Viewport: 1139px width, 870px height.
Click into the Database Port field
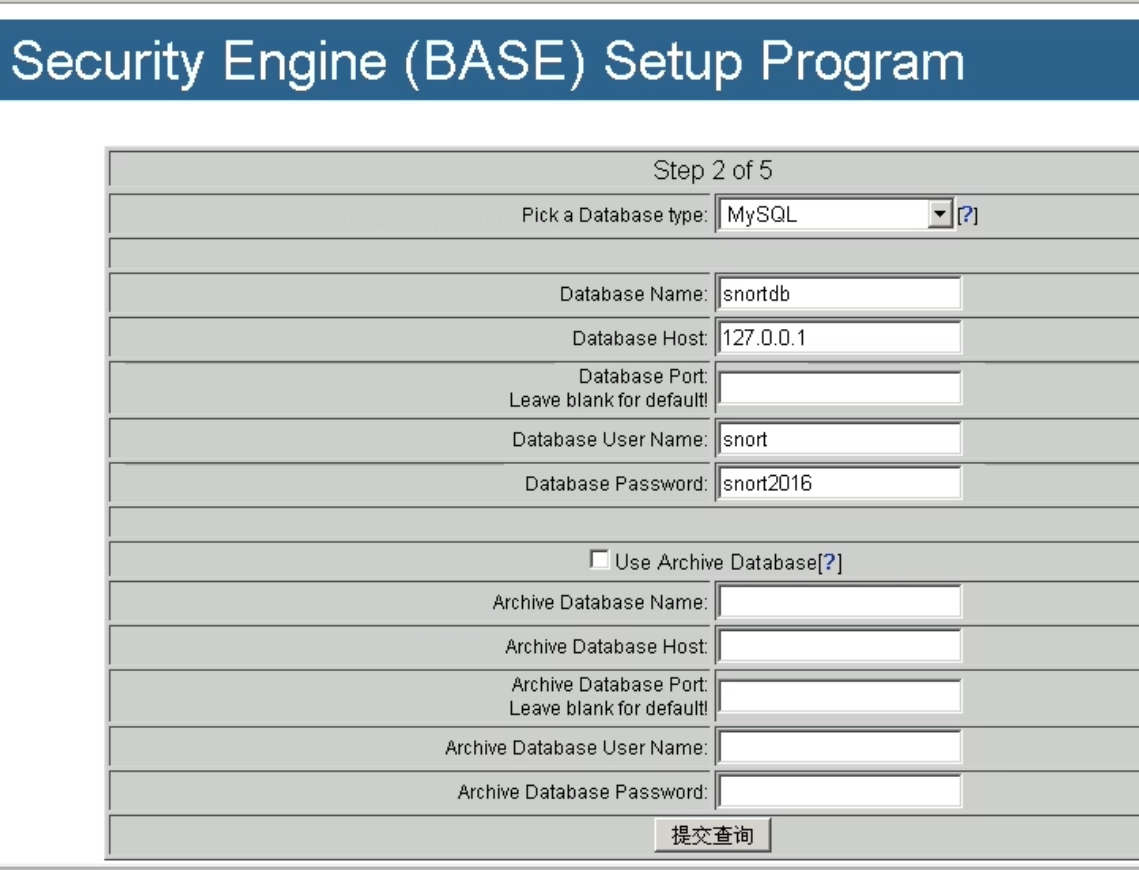tap(839, 388)
